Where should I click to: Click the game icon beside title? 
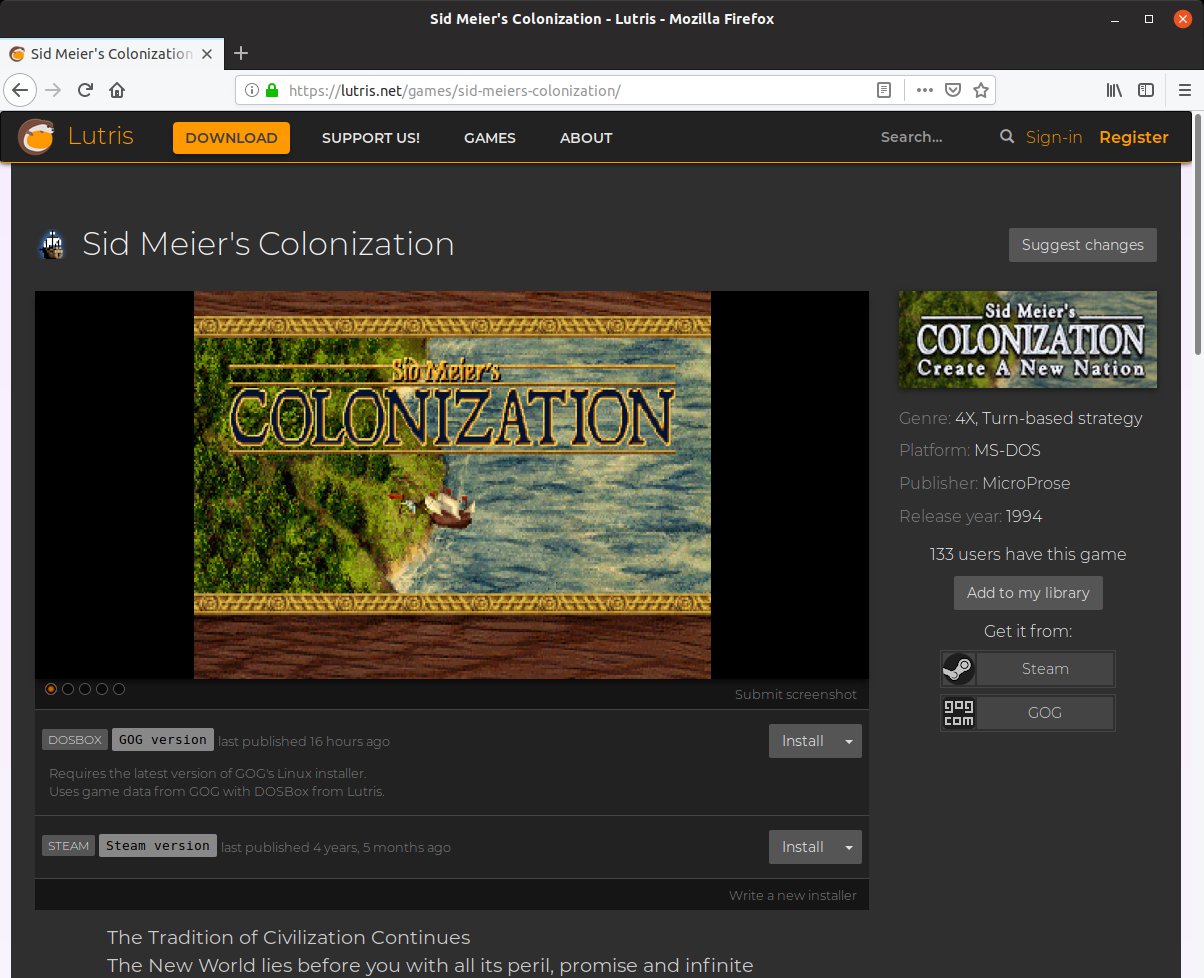(x=51, y=245)
